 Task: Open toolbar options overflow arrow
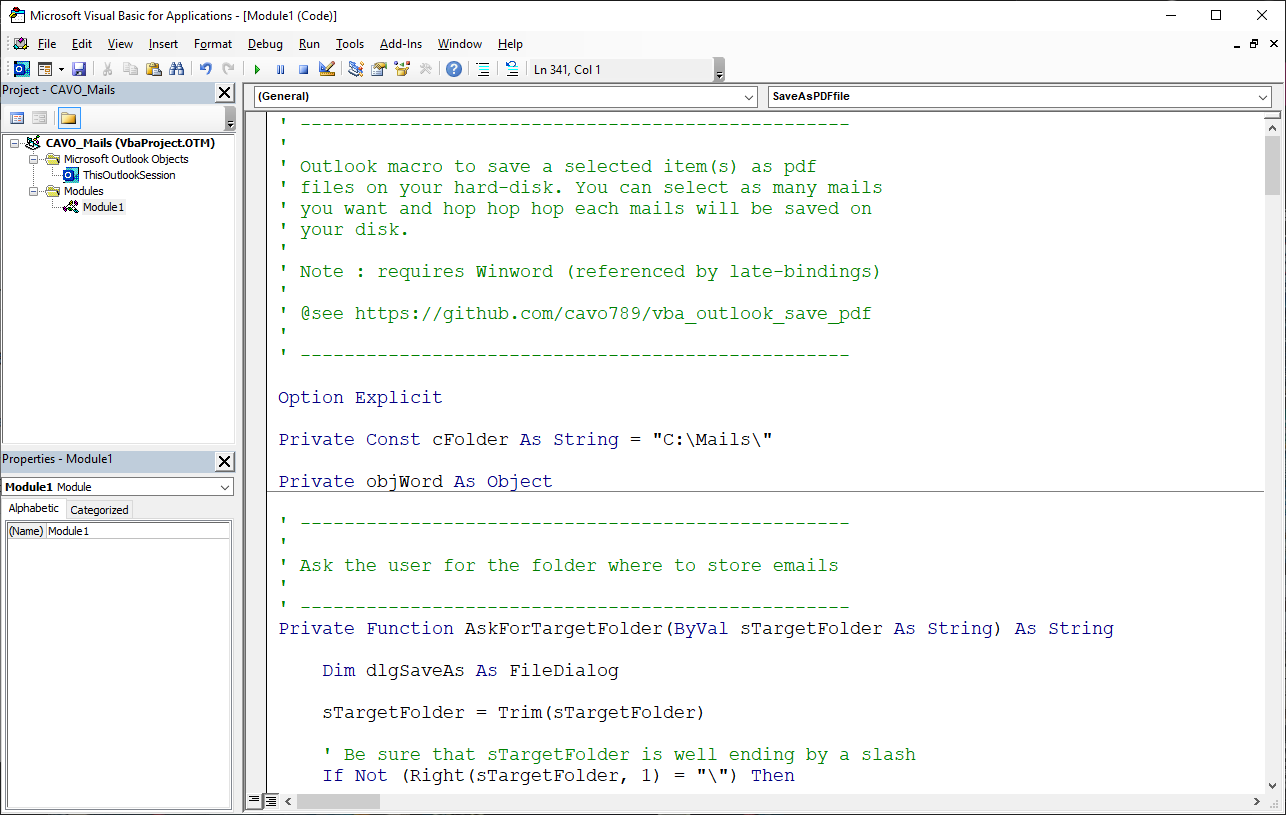pos(719,70)
